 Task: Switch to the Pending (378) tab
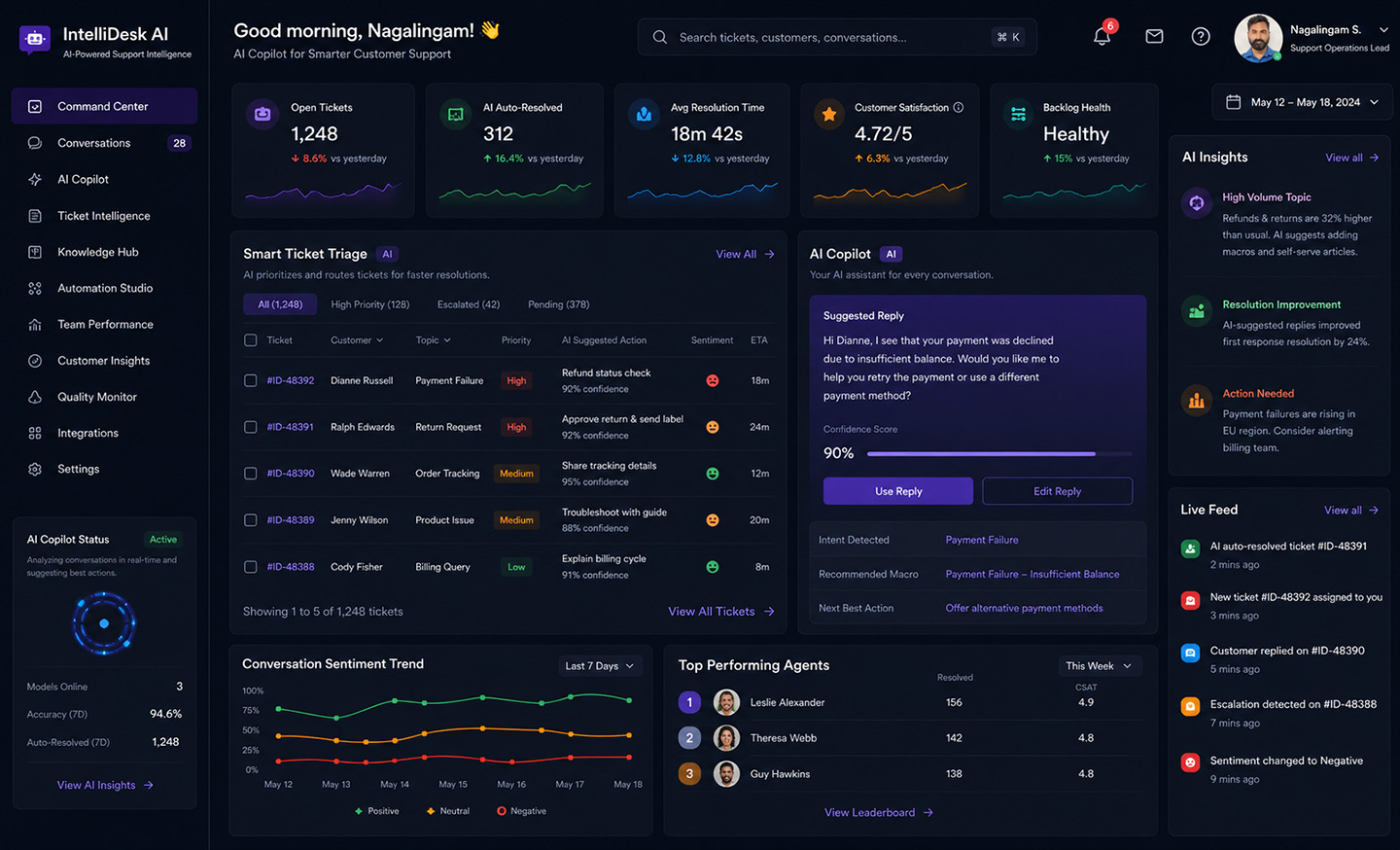click(559, 304)
